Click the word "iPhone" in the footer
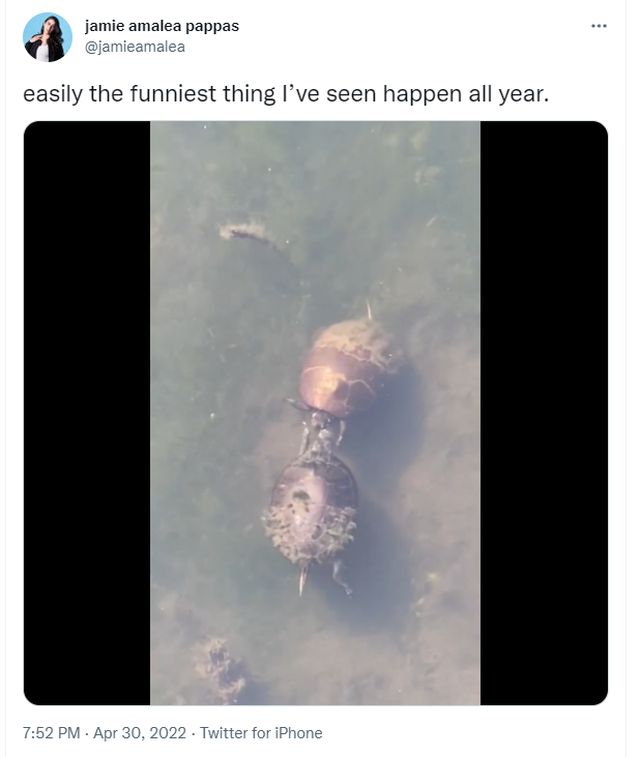The image size is (640, 757). (298, 732)
